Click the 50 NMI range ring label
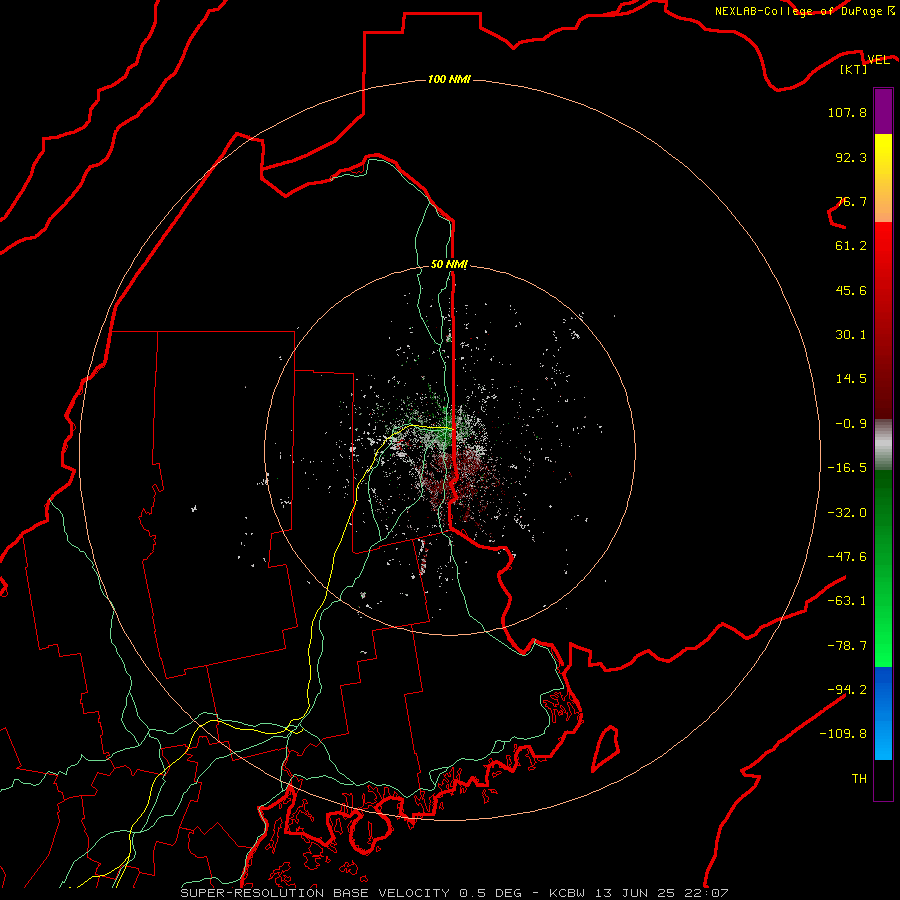The image size is (900, 900). click(x=449, y=264)
